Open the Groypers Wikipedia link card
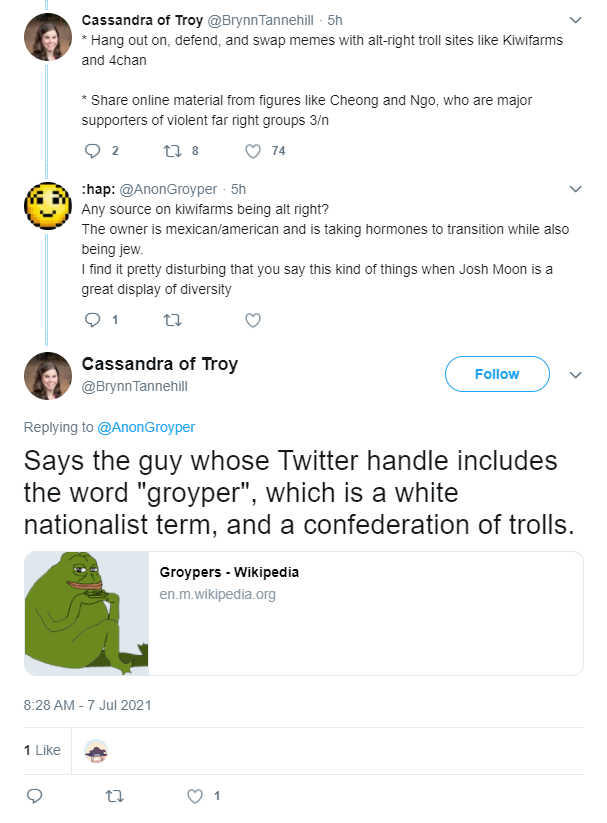This screenshot has height=823, width=607. (303, 612)
